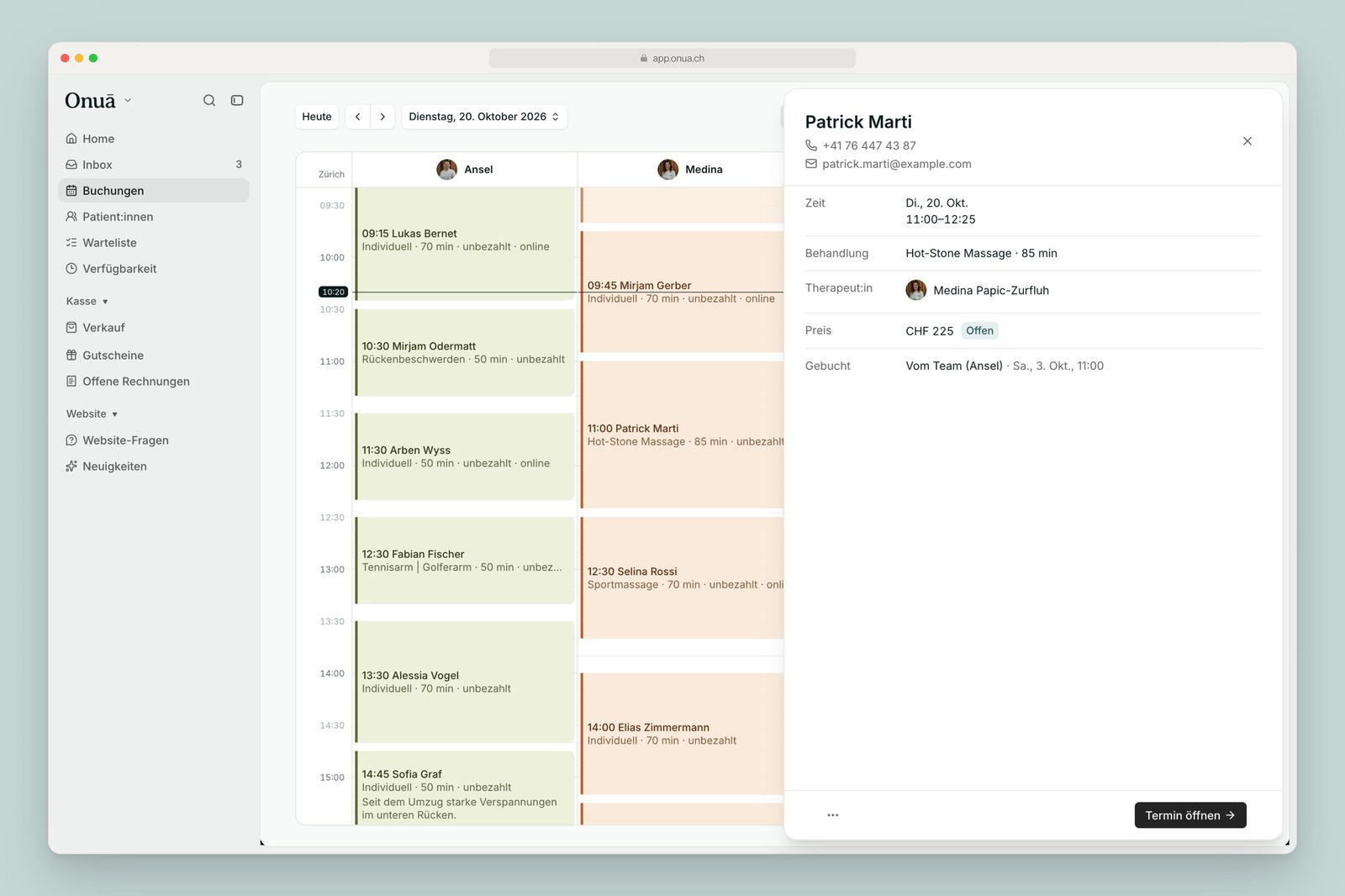The image size is (1345, 896).
Task: Click Termin öffnen button
Action: [1190, 815]
